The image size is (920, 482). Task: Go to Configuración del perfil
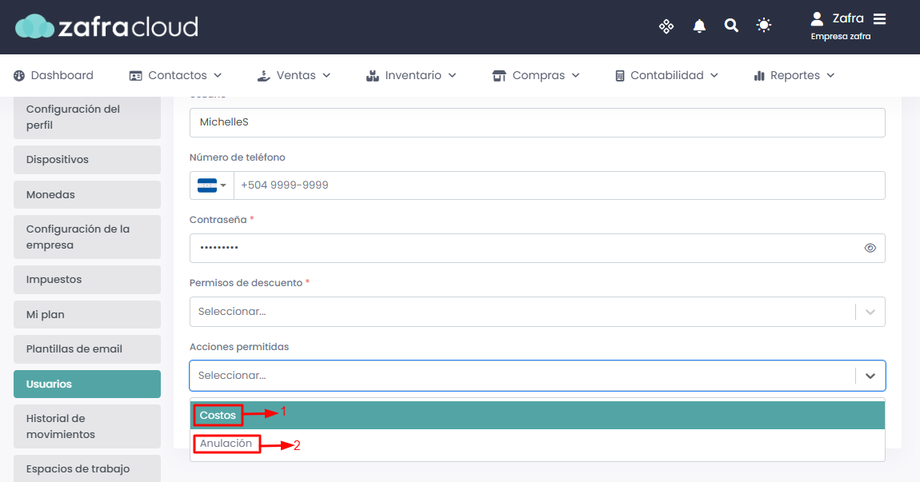click(x=87, y=117)
